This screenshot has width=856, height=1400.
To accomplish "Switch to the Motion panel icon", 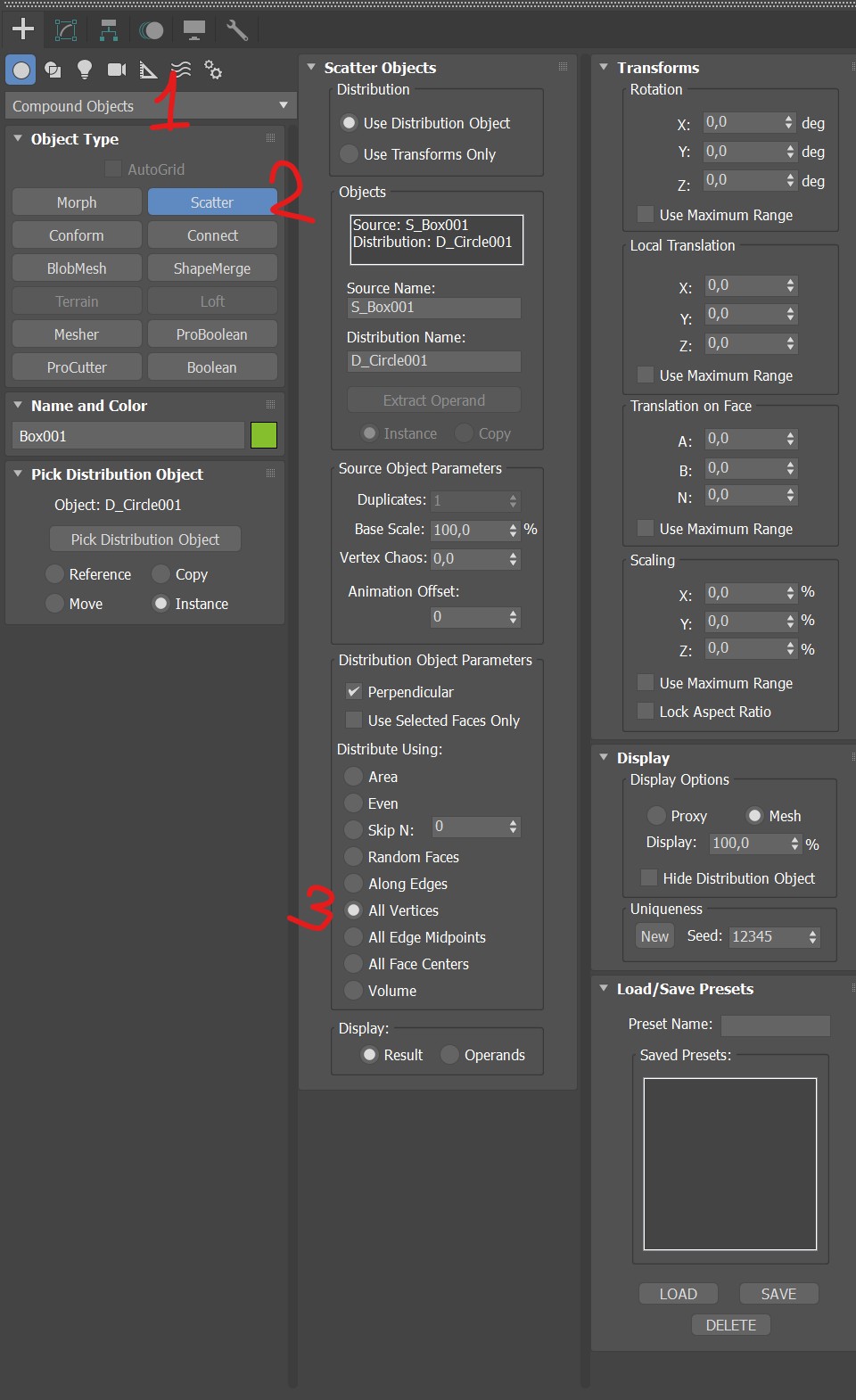I will pyautogui.click(x=152, y=30).
